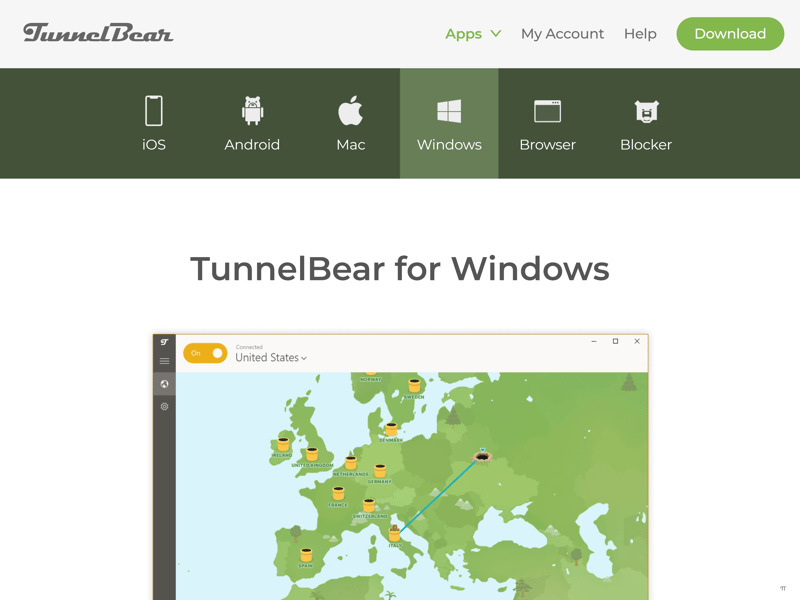This screenshot has width=800, height=600.
Task: Select the Windows logo icon
Action: [449, 111]
